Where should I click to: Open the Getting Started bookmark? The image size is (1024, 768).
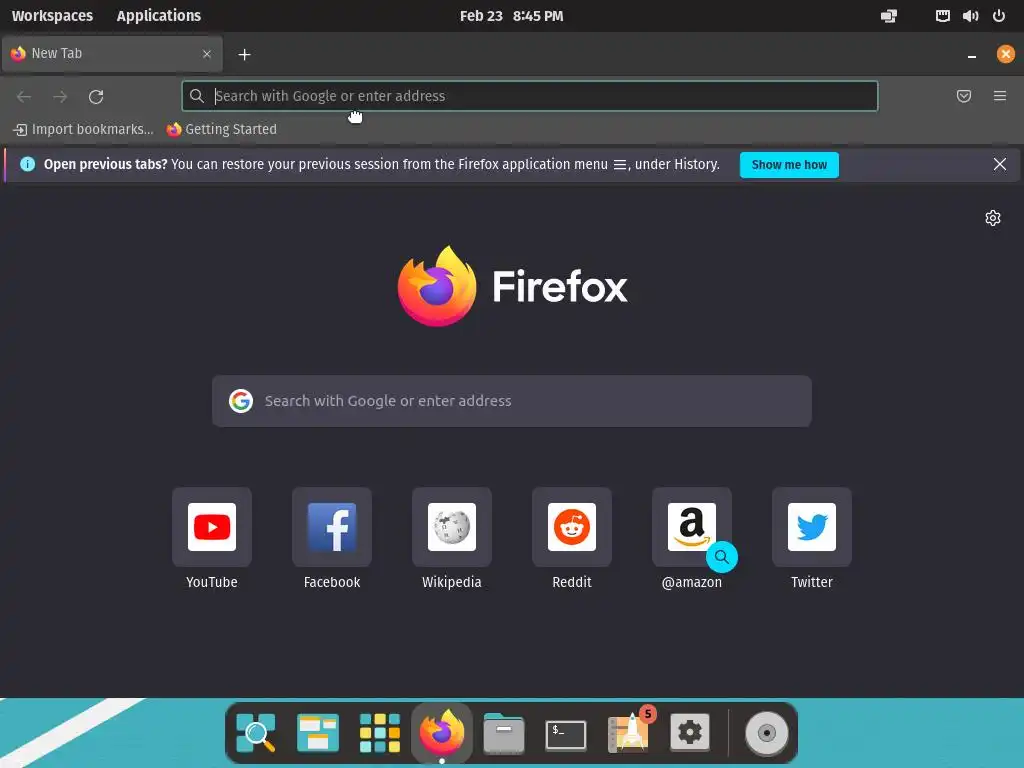tap(221, 129)
